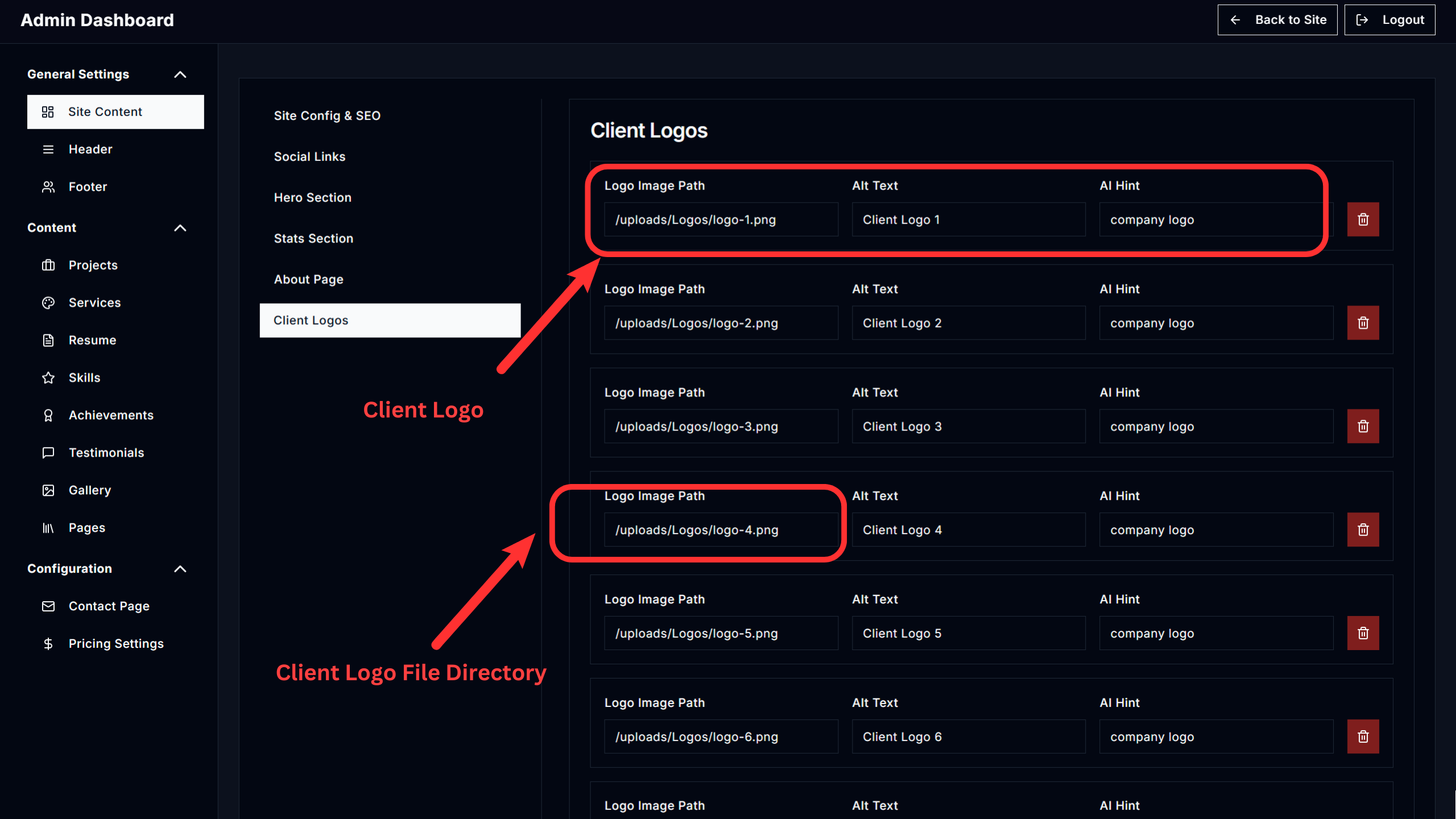Viewport: 1456px width, 819px height.
Task: Click the Gallery image icon in sidebar
Action: click(x=48, y=490)
